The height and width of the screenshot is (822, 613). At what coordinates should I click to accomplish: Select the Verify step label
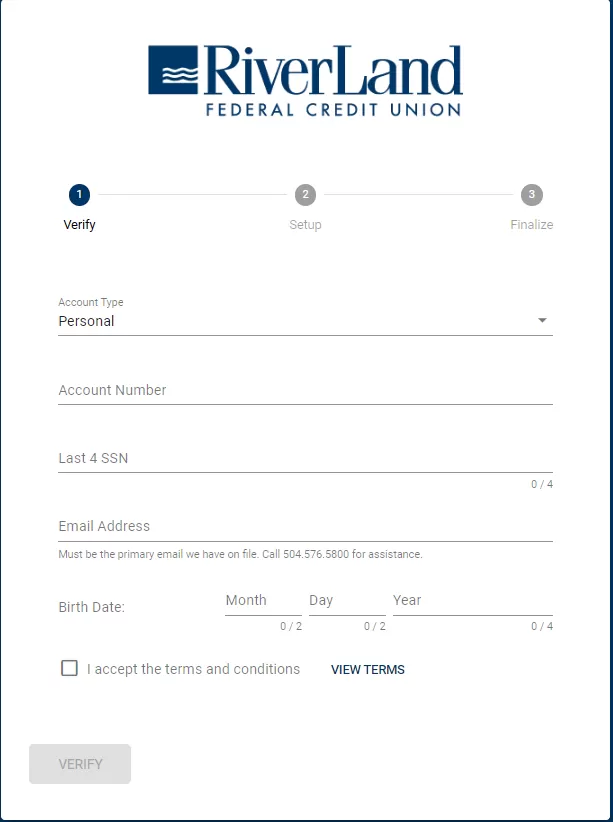80,224
